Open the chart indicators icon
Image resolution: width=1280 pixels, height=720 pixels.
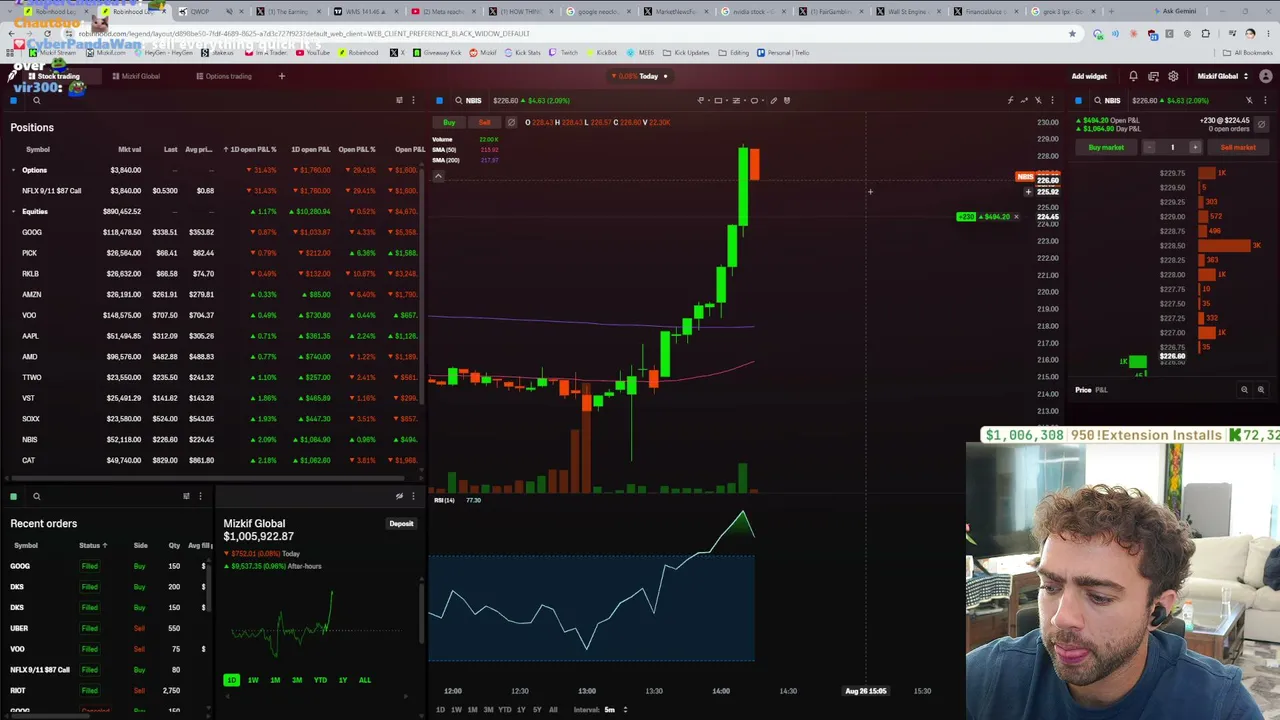1010,100
